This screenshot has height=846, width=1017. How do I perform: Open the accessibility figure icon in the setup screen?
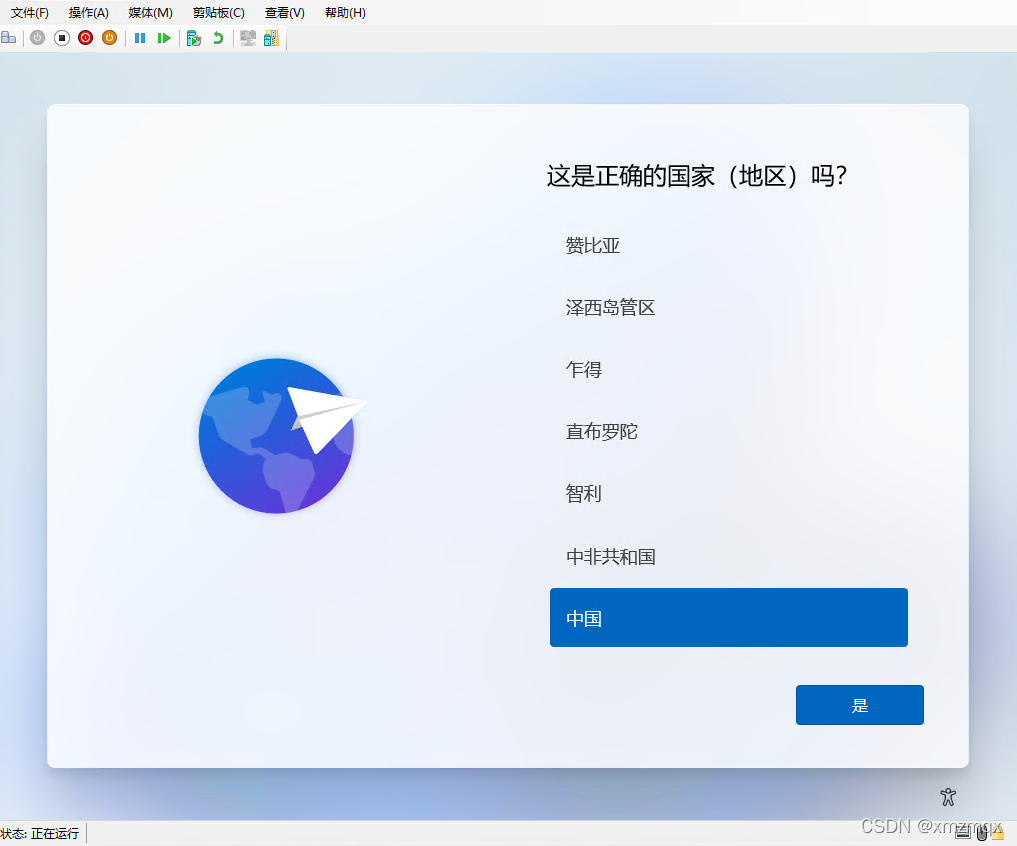click(x=948, y=797)
